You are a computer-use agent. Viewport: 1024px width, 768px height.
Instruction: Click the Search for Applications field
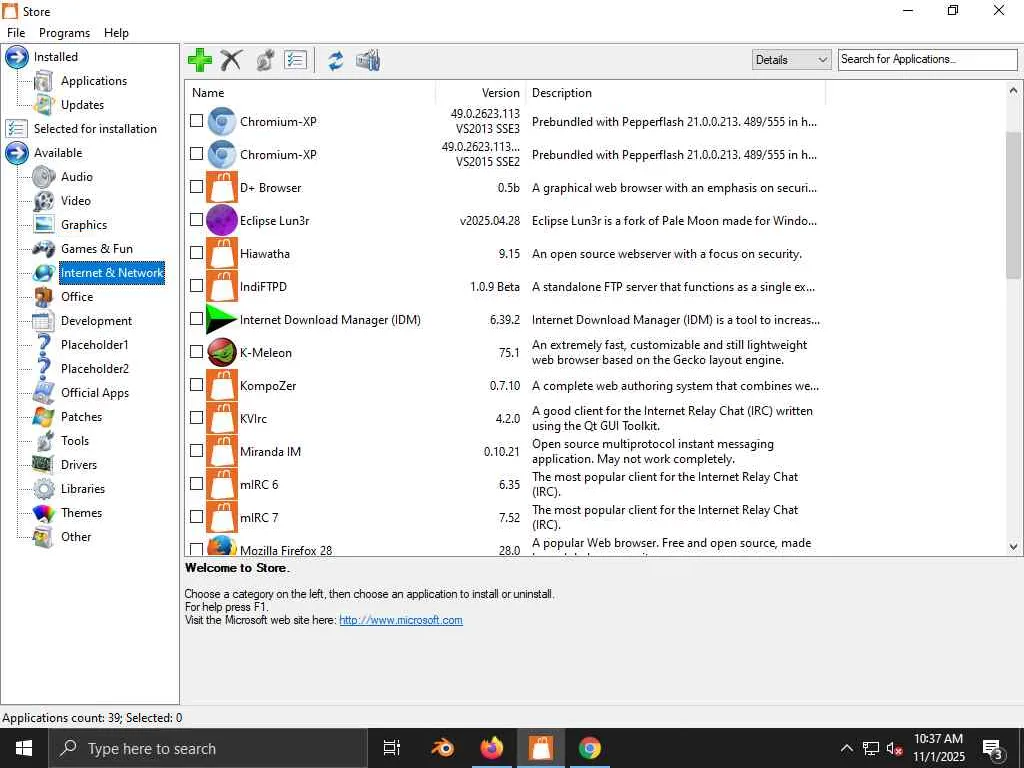[927, 59]
